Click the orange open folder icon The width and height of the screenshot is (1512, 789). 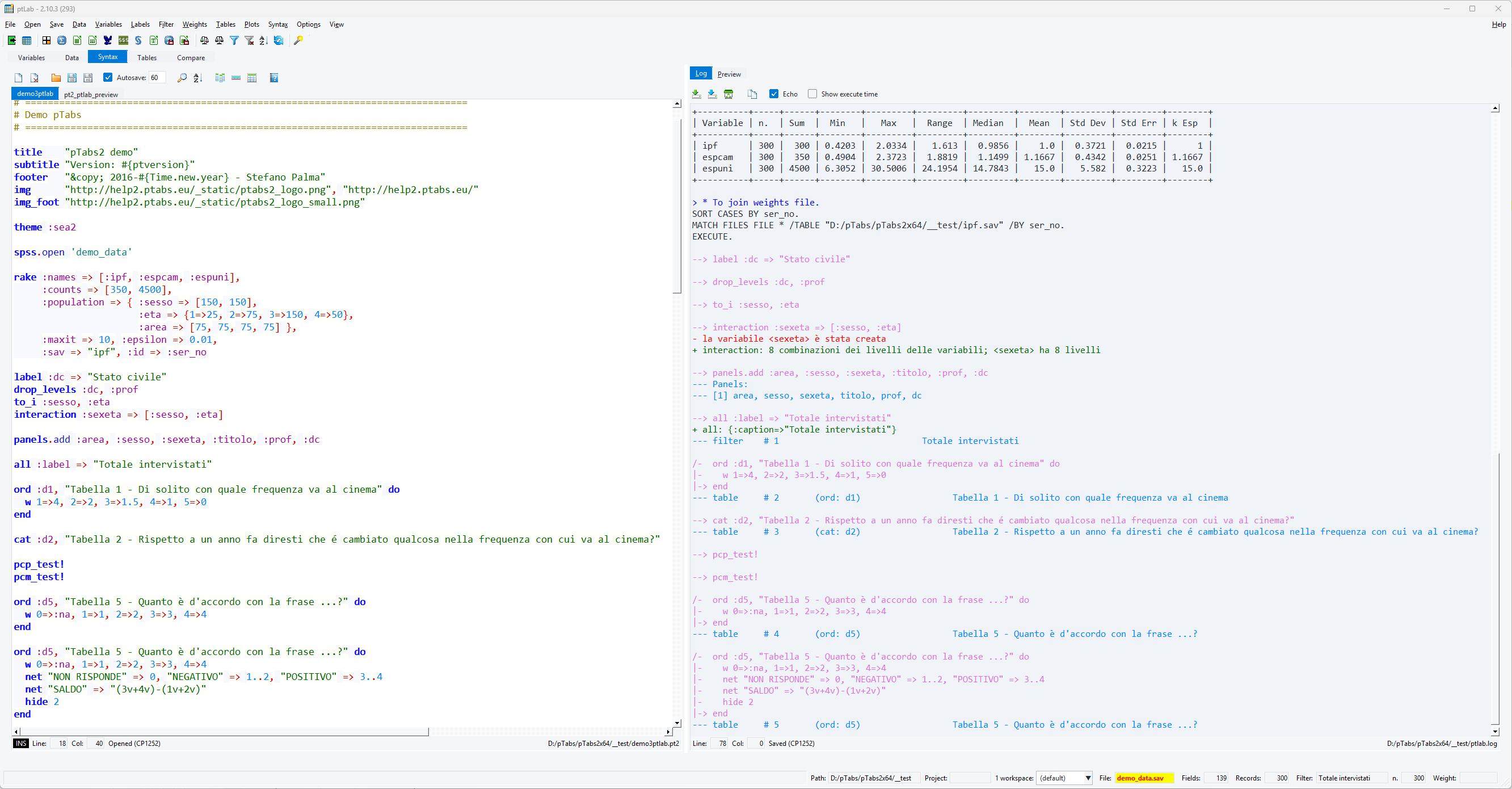coord(56,78)
